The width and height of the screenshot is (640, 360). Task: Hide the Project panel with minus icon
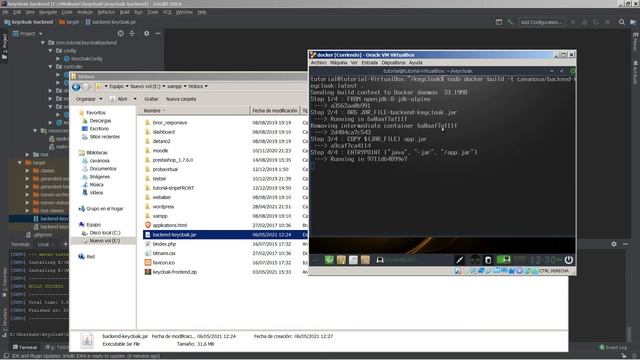(x=158, y=33)
